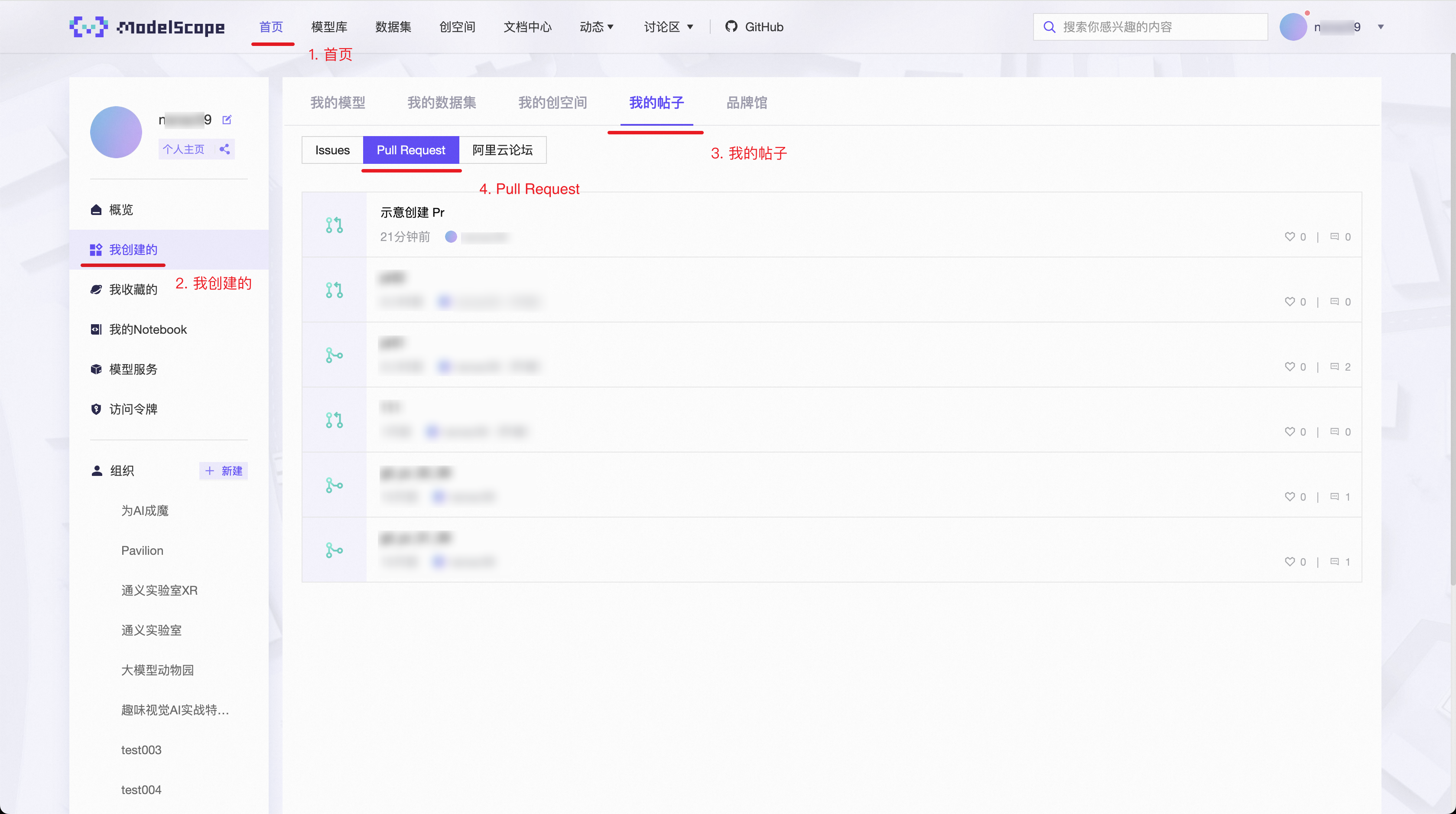The image size is (1456, 814).
Task: Click the search magnifier icon
Action: [x=1049, y=26]
